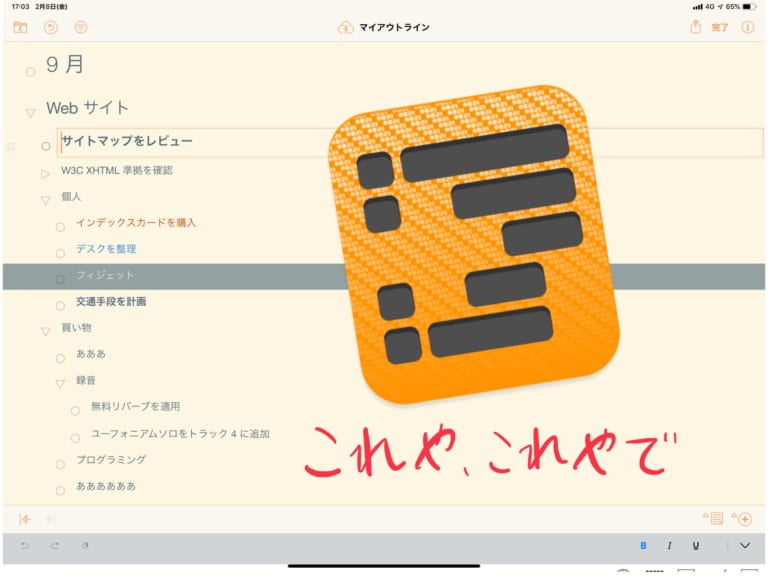The height and width of the screenshot is (576, 768).
Task: Tap the add note/row above icon
Action: pos(713,518)
